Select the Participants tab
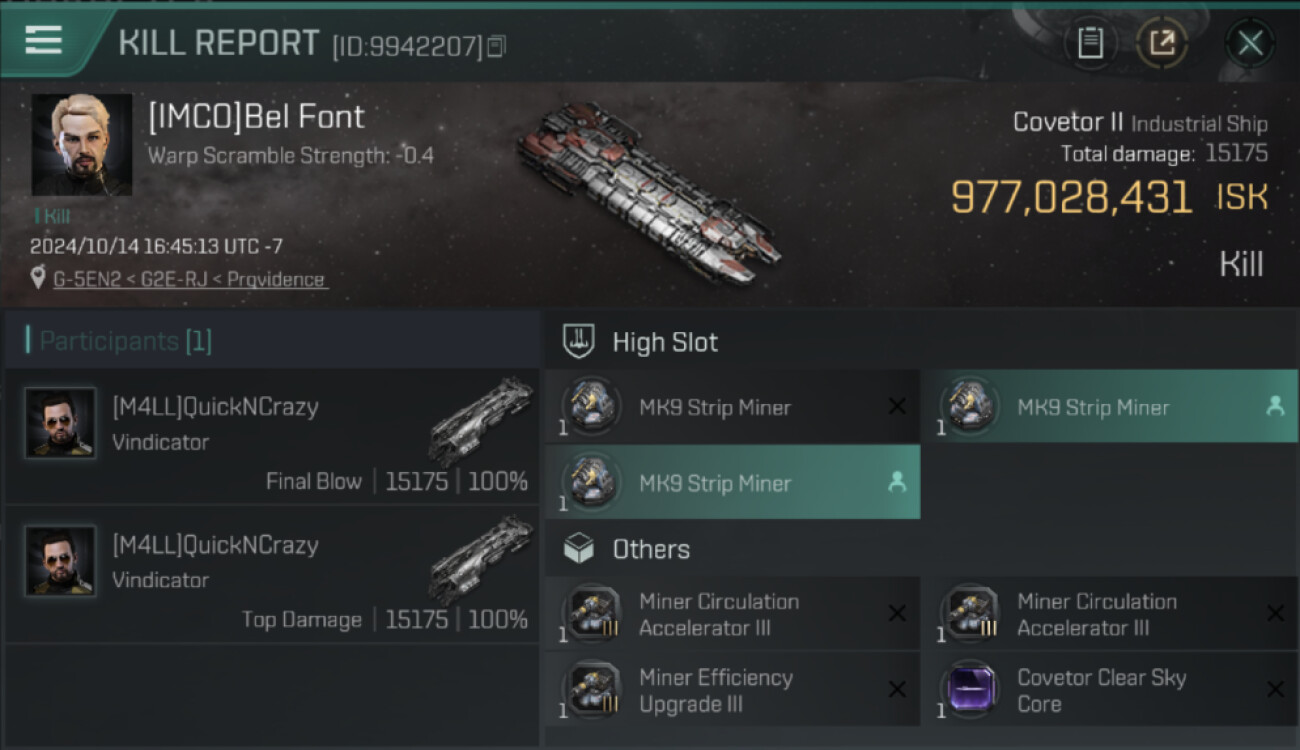Image resolution: width=1300 pixels, height=750 pixels. click(125, 341)
